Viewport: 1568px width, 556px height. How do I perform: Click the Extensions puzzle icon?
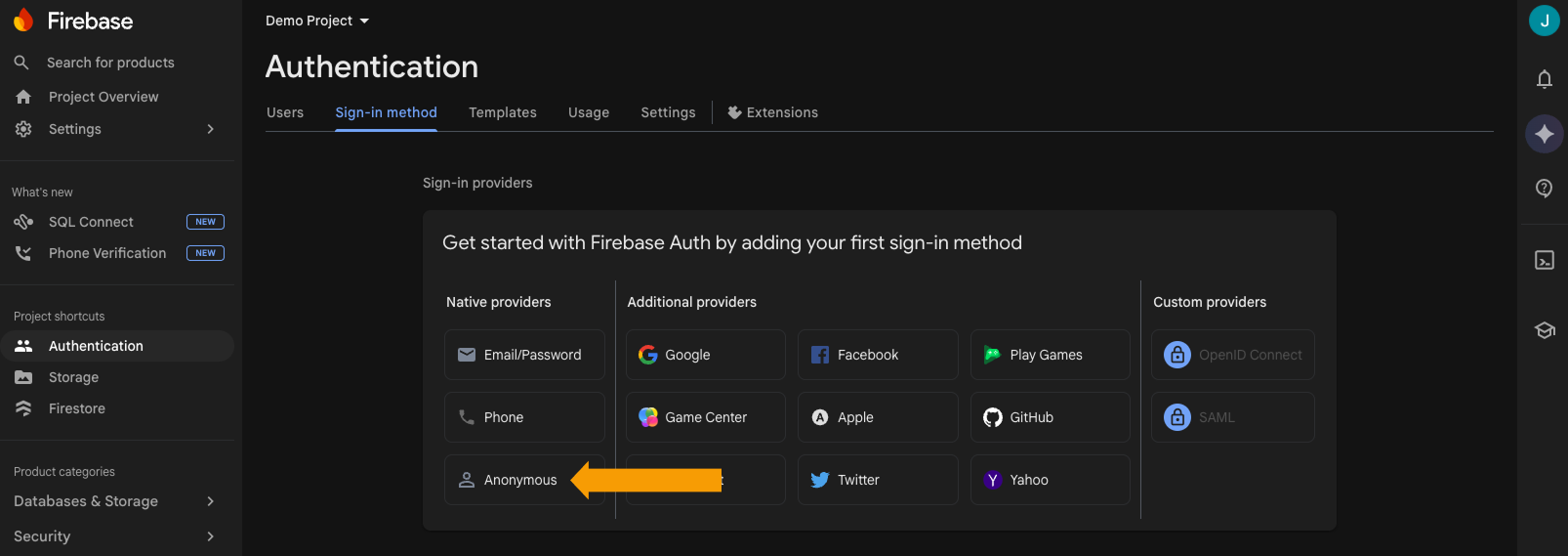click(734, 112)
